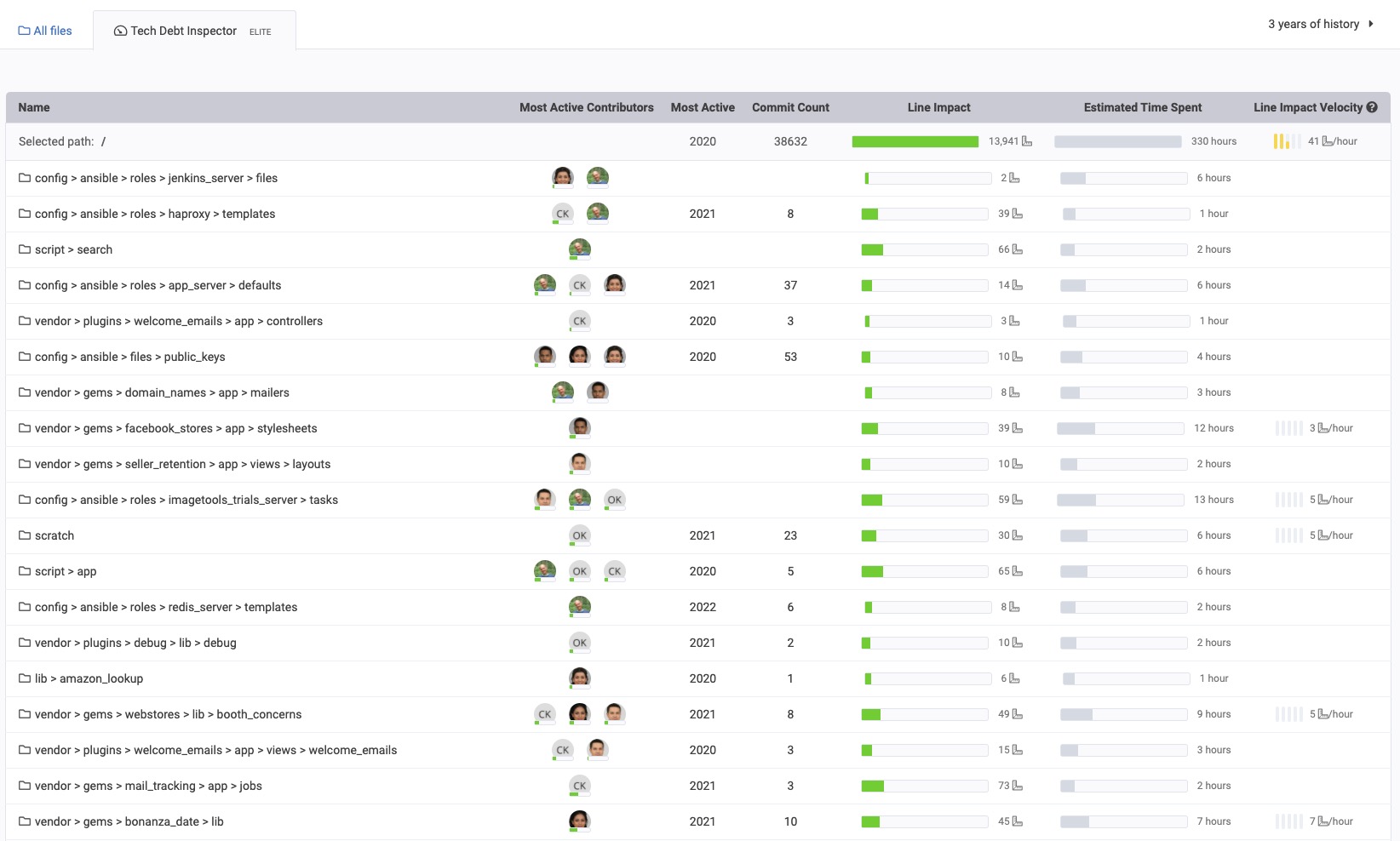Click the velocity bars icon in root path row

tap(1287, 141)
